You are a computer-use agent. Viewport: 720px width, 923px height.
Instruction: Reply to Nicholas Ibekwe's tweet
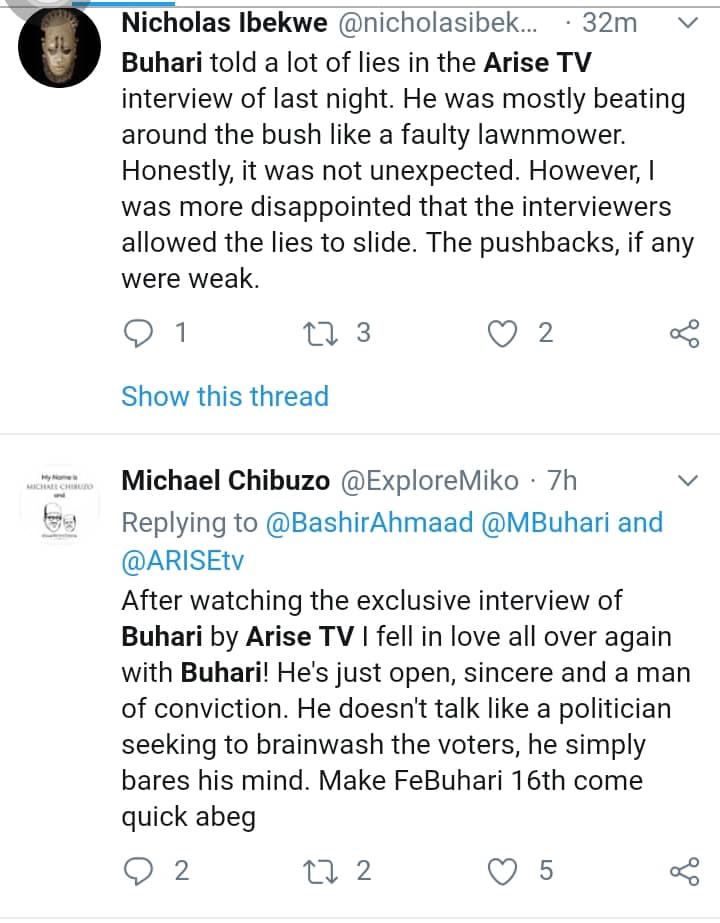pyautogui.click(x=136, y=333)
